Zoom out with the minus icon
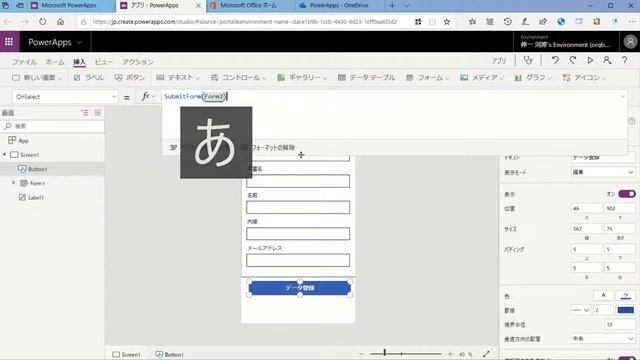 (361, 354)
